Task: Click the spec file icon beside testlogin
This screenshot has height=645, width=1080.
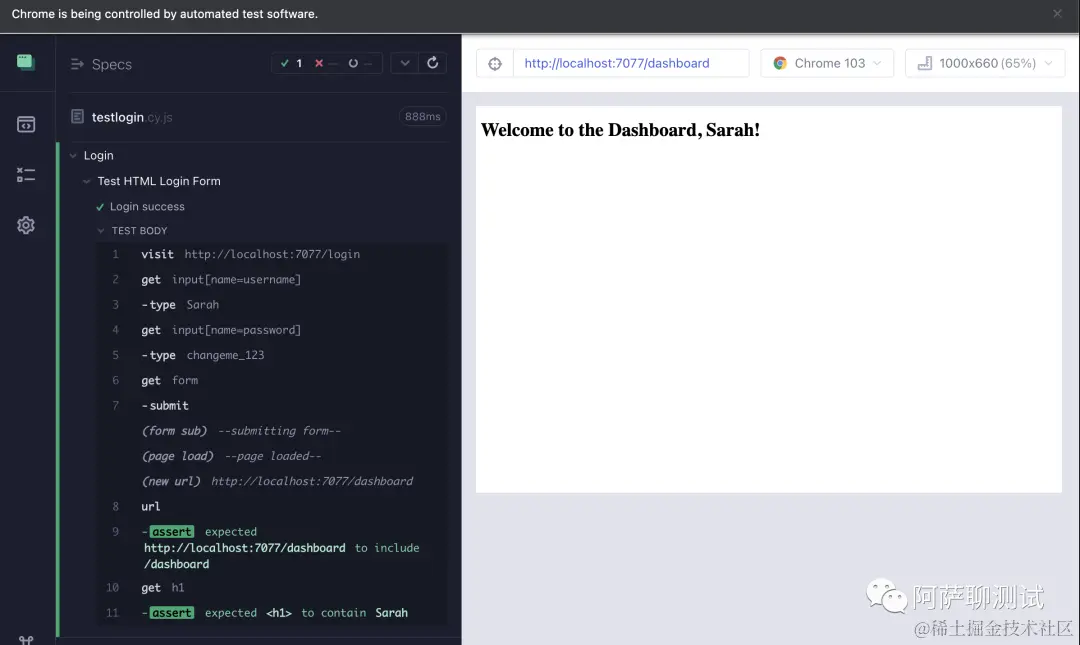Action: (x=77, y=116)
